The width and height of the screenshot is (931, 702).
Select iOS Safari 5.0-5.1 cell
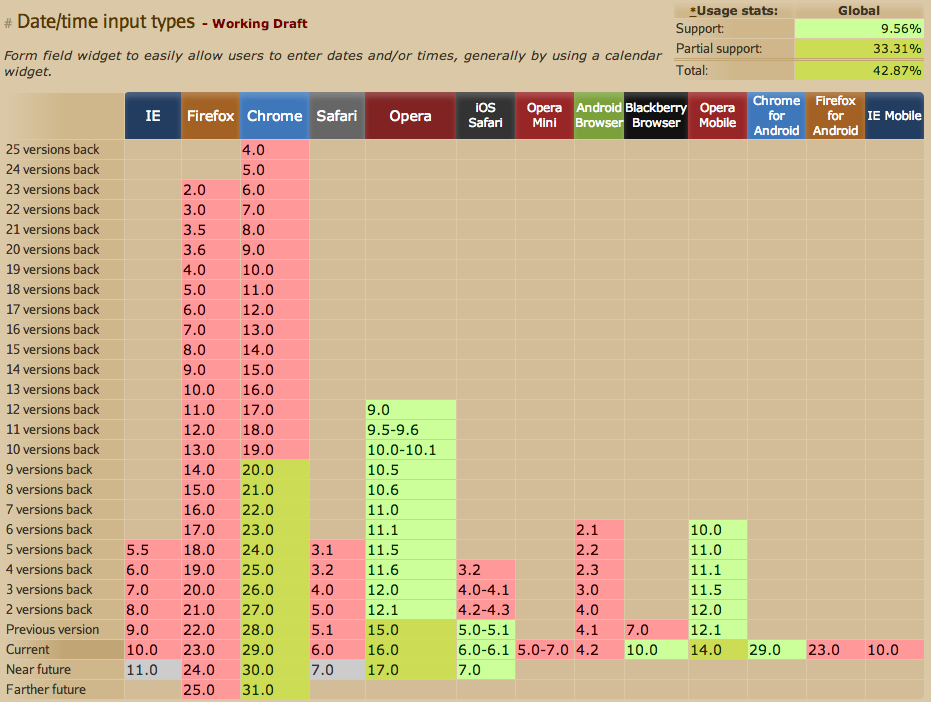point(486,630)
